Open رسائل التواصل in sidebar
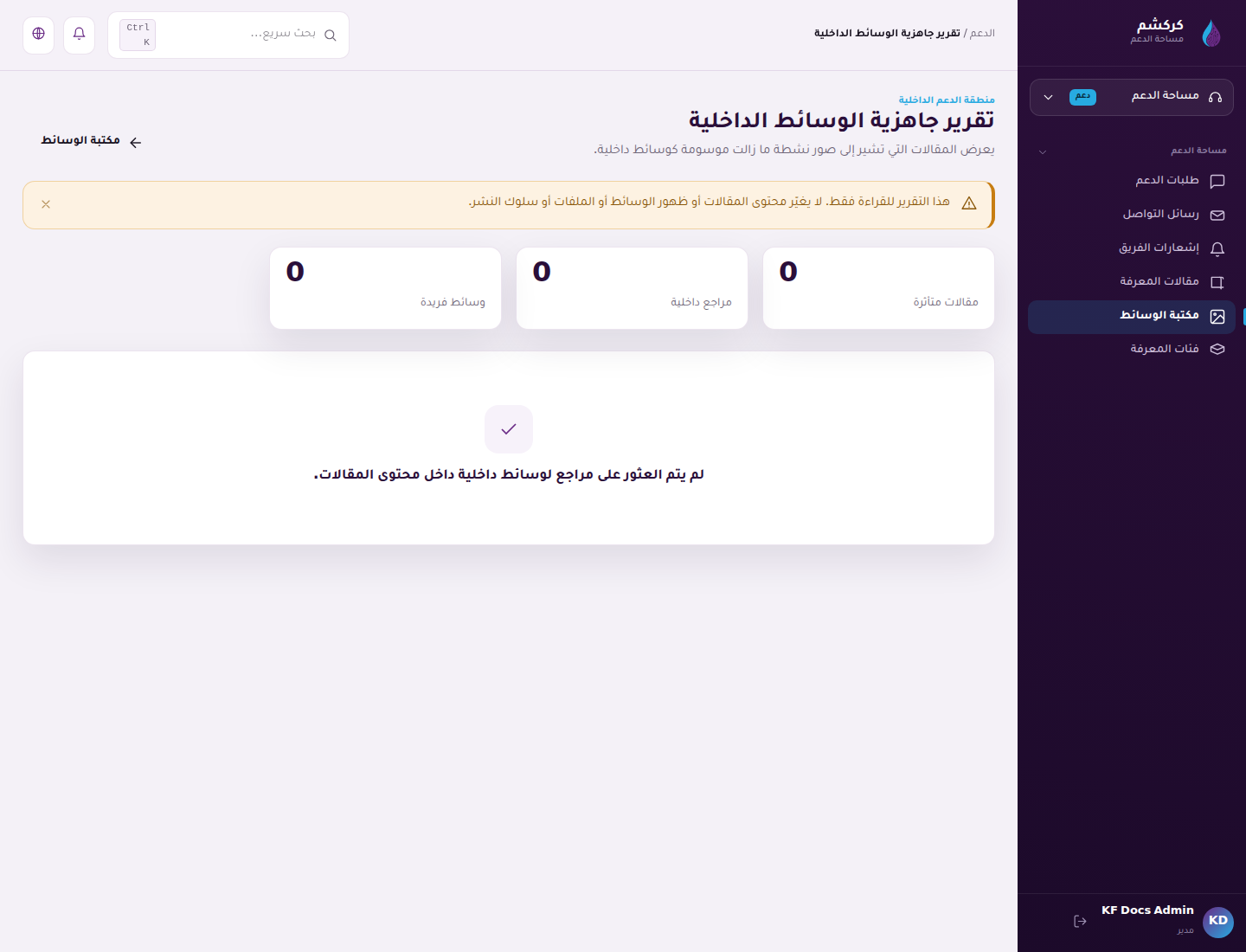Screen dimensions: 1246x952 click(1132, 215)
